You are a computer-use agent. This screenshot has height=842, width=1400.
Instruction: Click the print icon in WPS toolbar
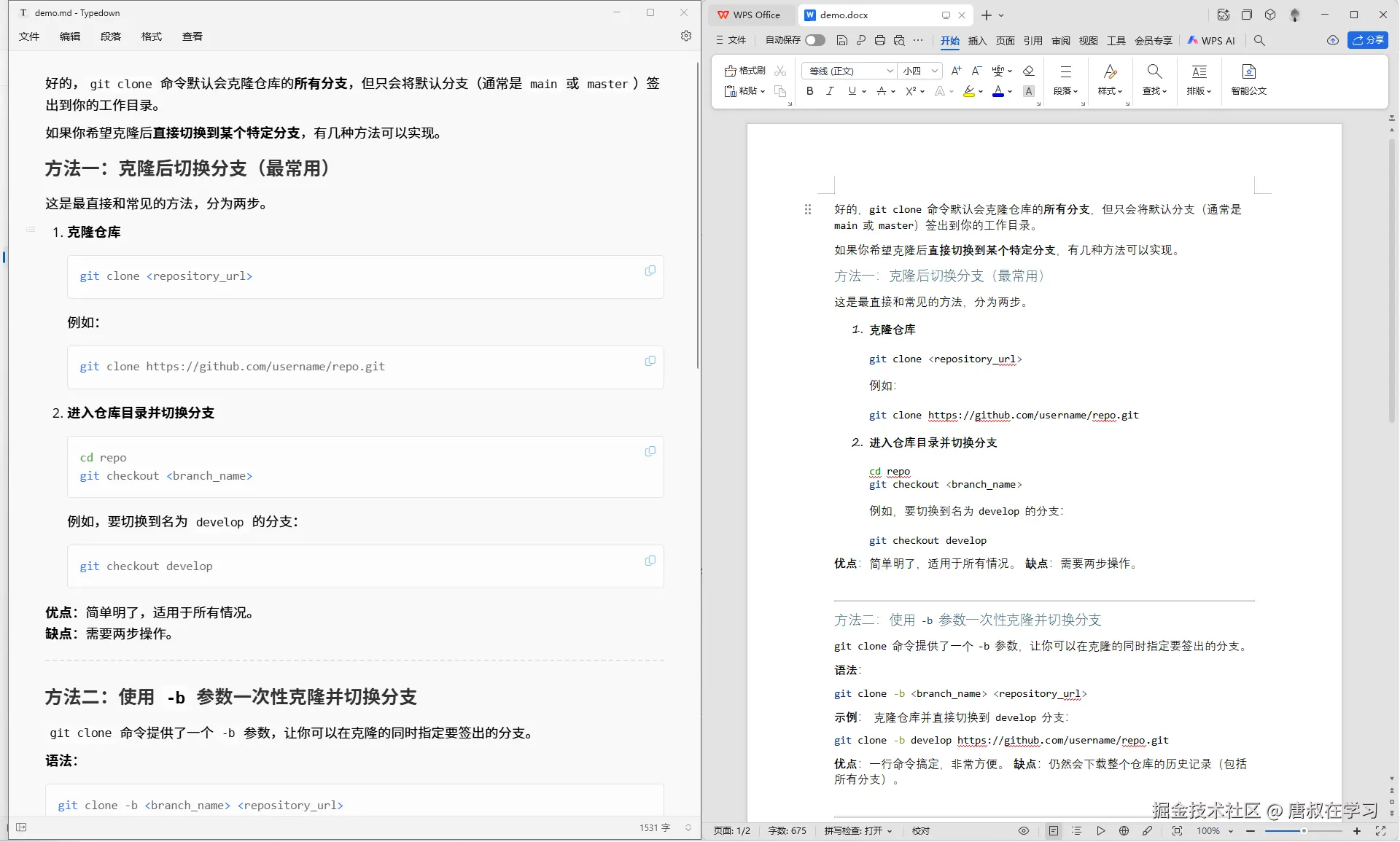[880, 40]
